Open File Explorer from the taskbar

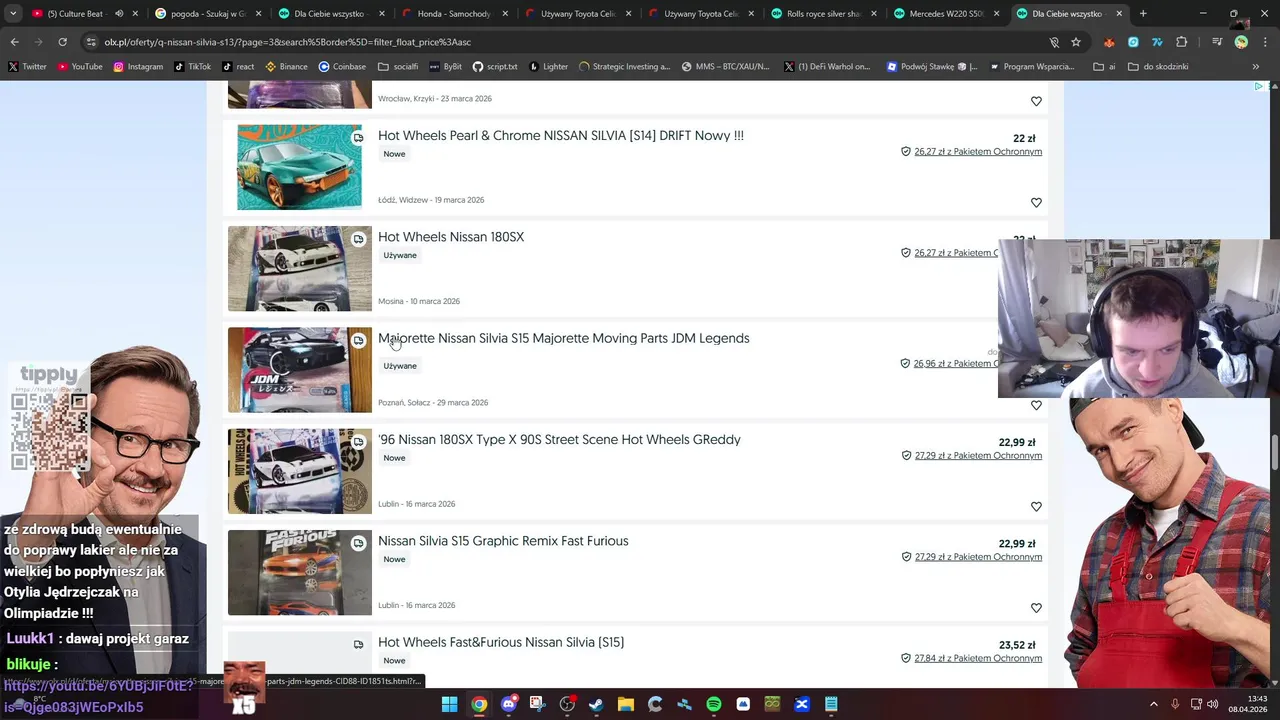pyautogui.click(x=625, y=704)
